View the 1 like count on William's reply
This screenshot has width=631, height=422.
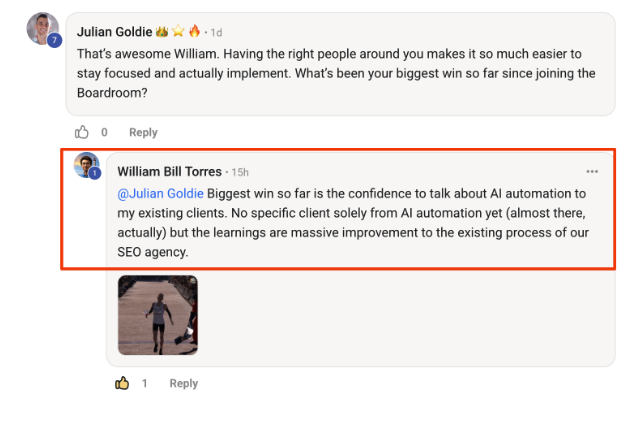145,383
